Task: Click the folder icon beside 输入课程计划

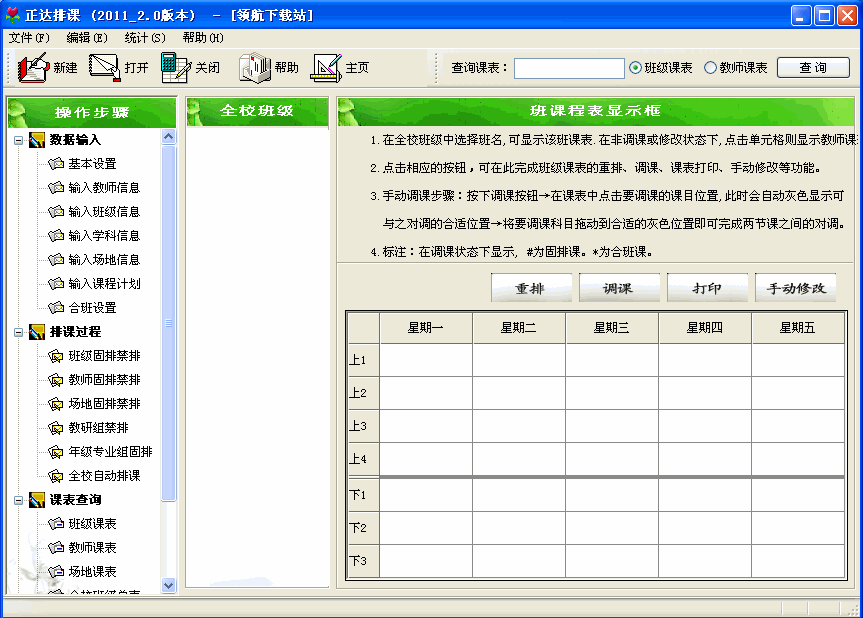Action: click(56, 283)
